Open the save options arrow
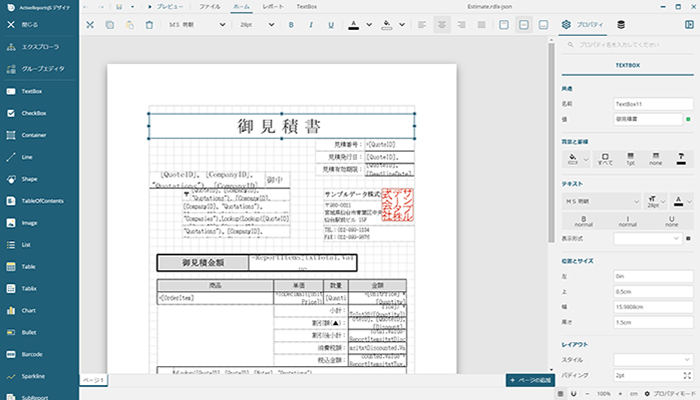This screenshot has height=400, width=700. coord(132,7)
